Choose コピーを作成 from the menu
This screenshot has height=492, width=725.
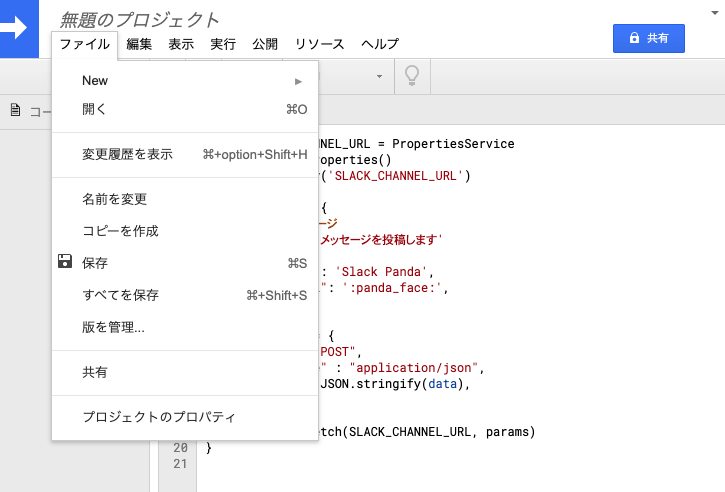[x=120, y=231]
